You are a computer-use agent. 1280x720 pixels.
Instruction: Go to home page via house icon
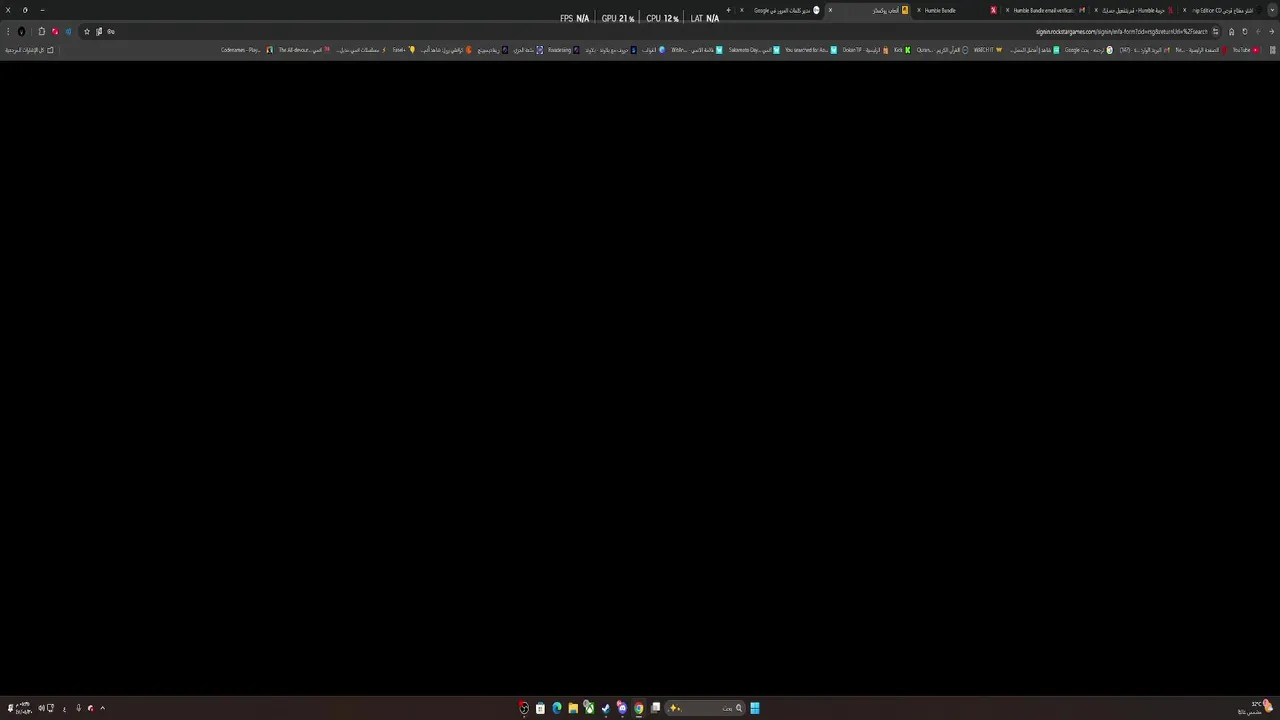click(1231, 32)
